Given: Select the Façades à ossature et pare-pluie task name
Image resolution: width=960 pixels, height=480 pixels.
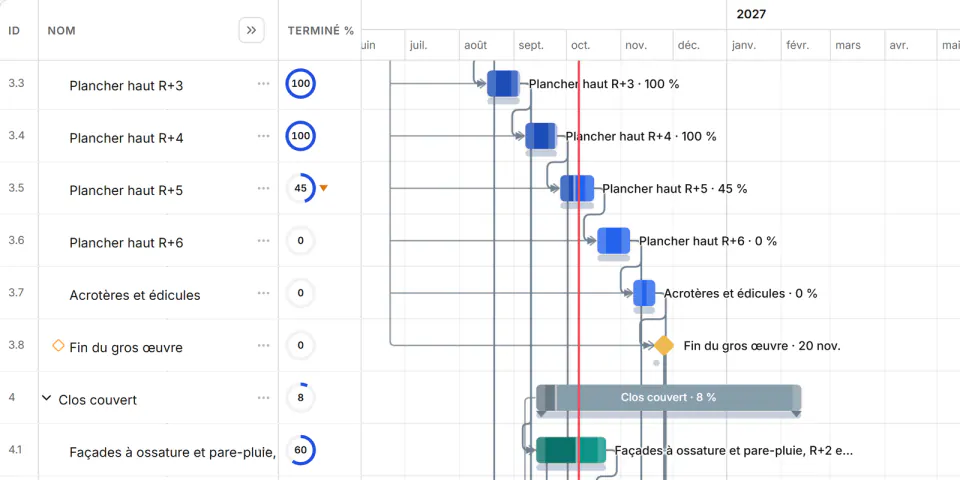Looking at the screenshot, I should click(x=173, y=452).
